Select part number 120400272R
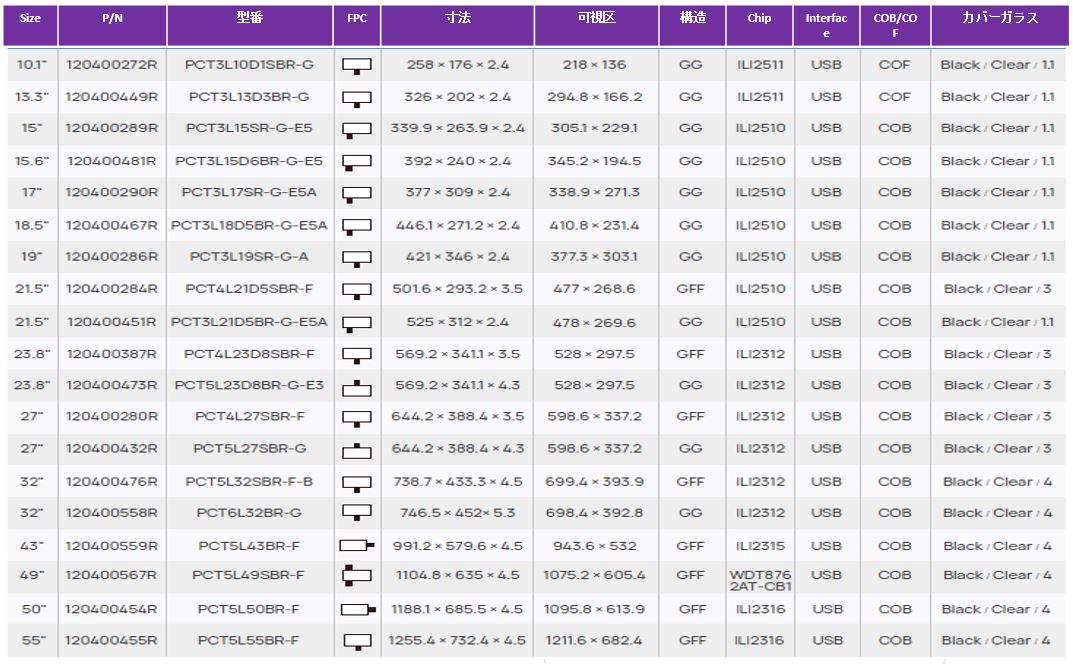 pos(112,65)
